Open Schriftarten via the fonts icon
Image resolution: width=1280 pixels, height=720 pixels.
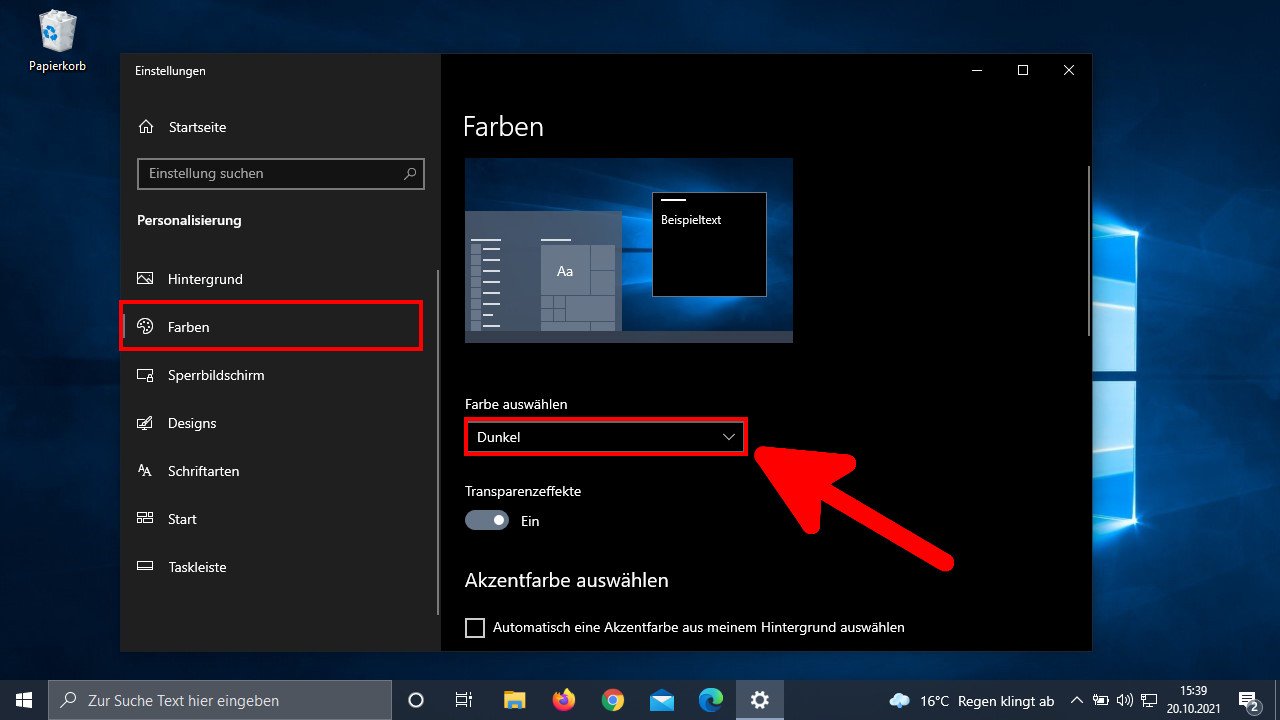tap(146, 471)
